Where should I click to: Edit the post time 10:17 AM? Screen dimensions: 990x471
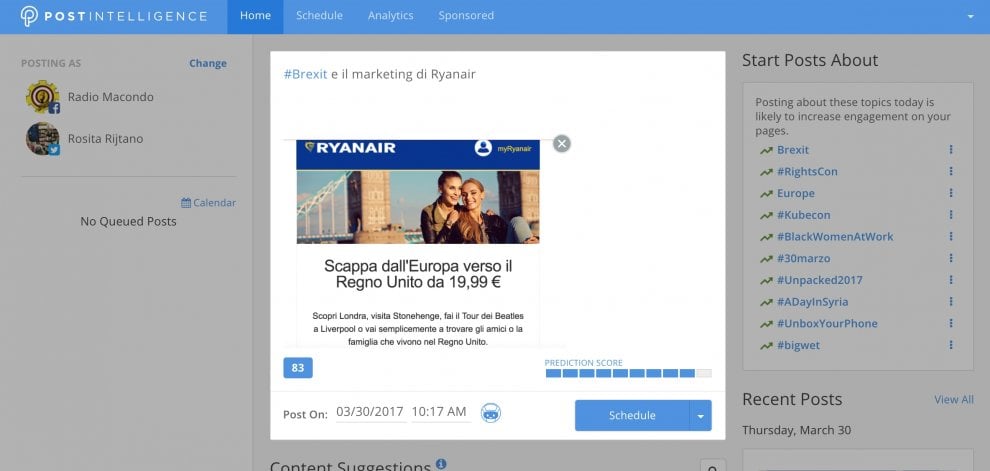coord(439,412)
